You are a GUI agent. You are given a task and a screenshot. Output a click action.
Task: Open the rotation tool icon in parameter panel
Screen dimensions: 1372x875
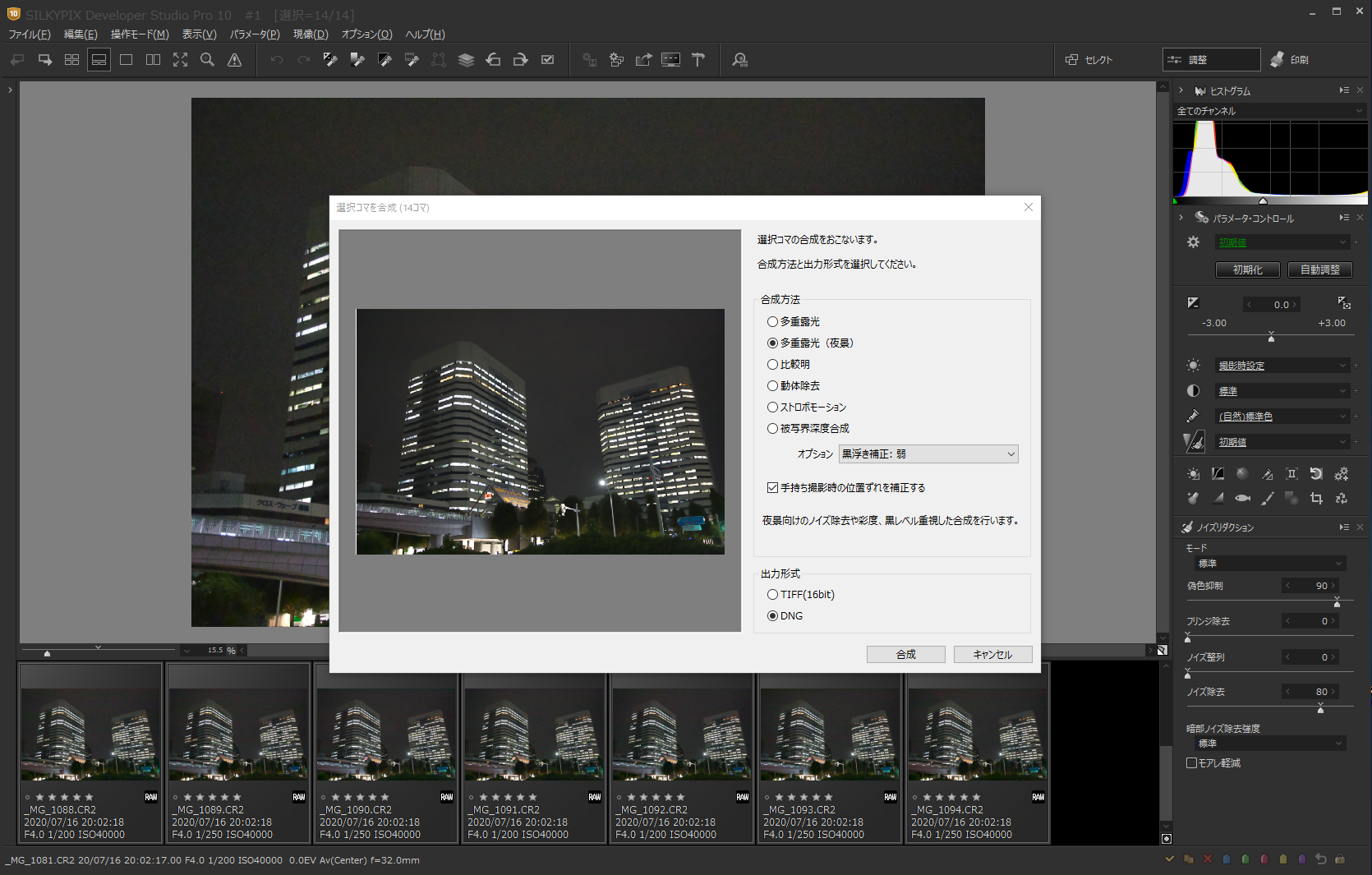[1316, 474]
